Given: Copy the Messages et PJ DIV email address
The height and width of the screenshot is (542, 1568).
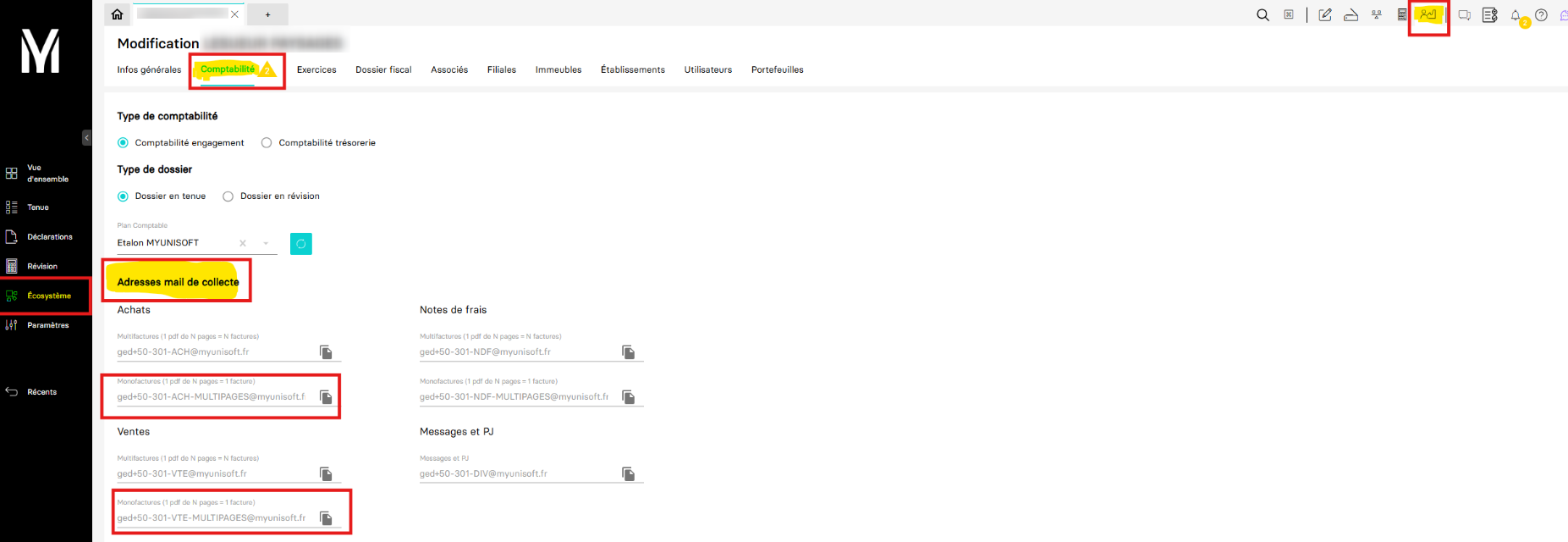Looking at the screenshot, I should click(628, 474).
